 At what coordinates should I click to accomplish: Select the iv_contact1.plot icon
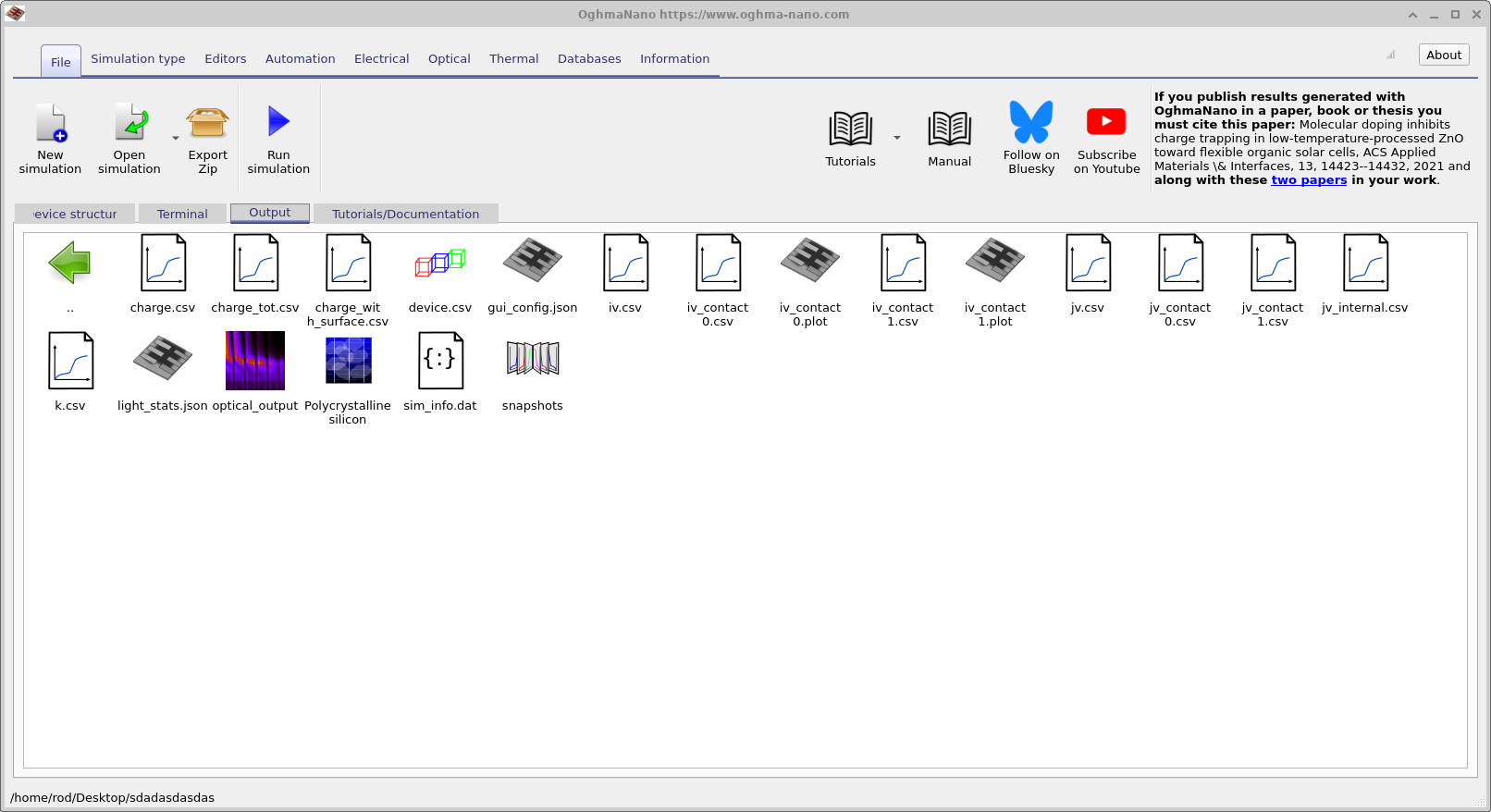pyautogui.click(x=995, y=261)
